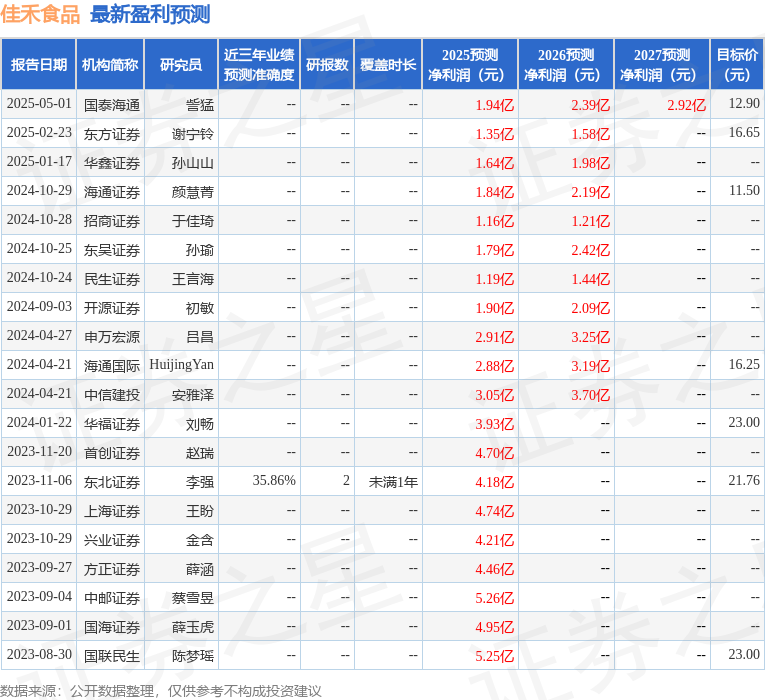Click the institution 国联民生

point(112,656)
